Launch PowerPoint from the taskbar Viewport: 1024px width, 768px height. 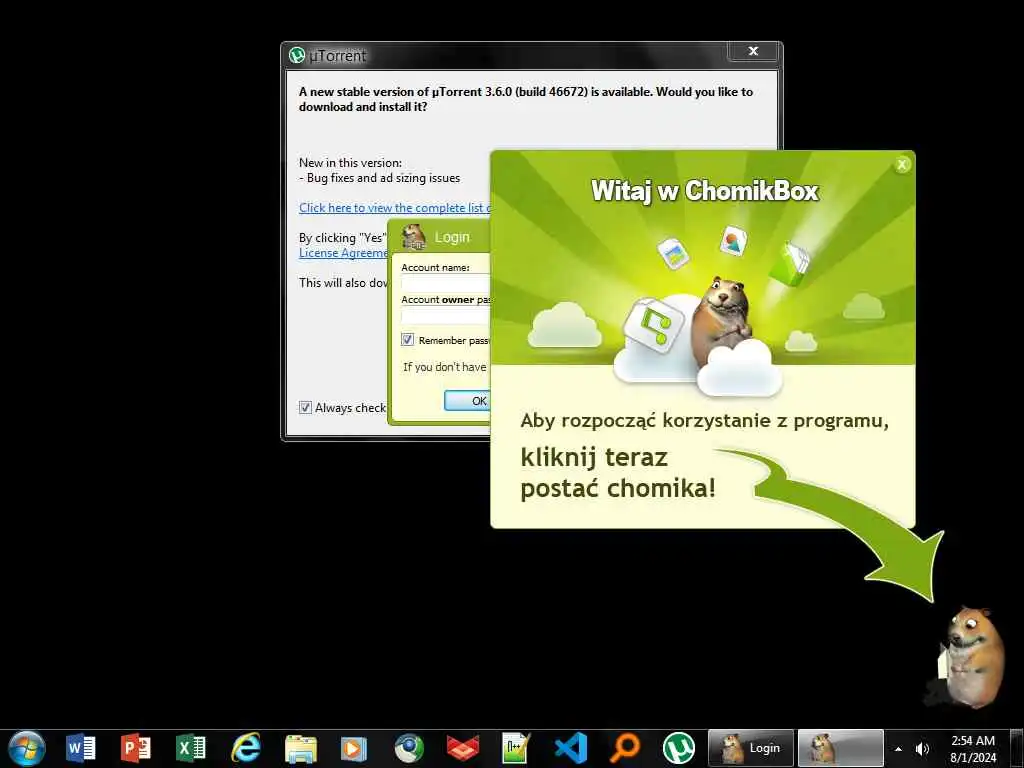136,748
